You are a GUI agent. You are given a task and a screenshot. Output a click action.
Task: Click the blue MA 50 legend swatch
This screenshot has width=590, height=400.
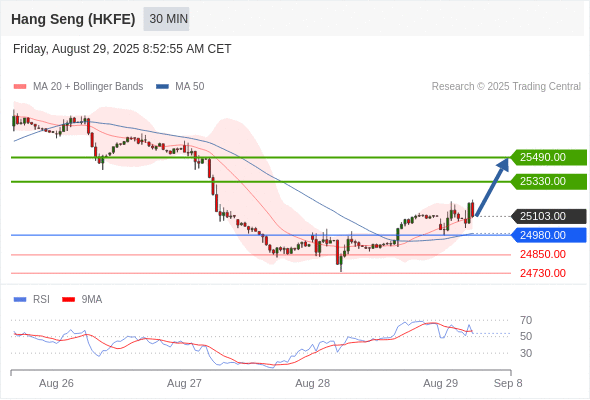click(162, 87)
